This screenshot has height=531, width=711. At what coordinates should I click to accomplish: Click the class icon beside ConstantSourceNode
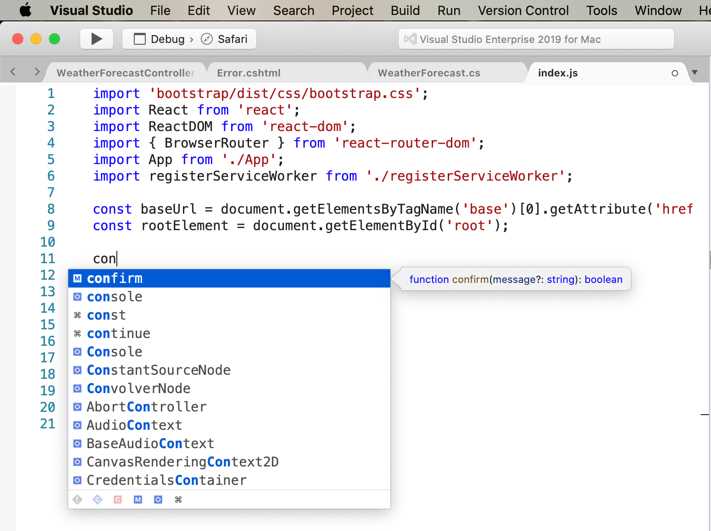[78, 370]
